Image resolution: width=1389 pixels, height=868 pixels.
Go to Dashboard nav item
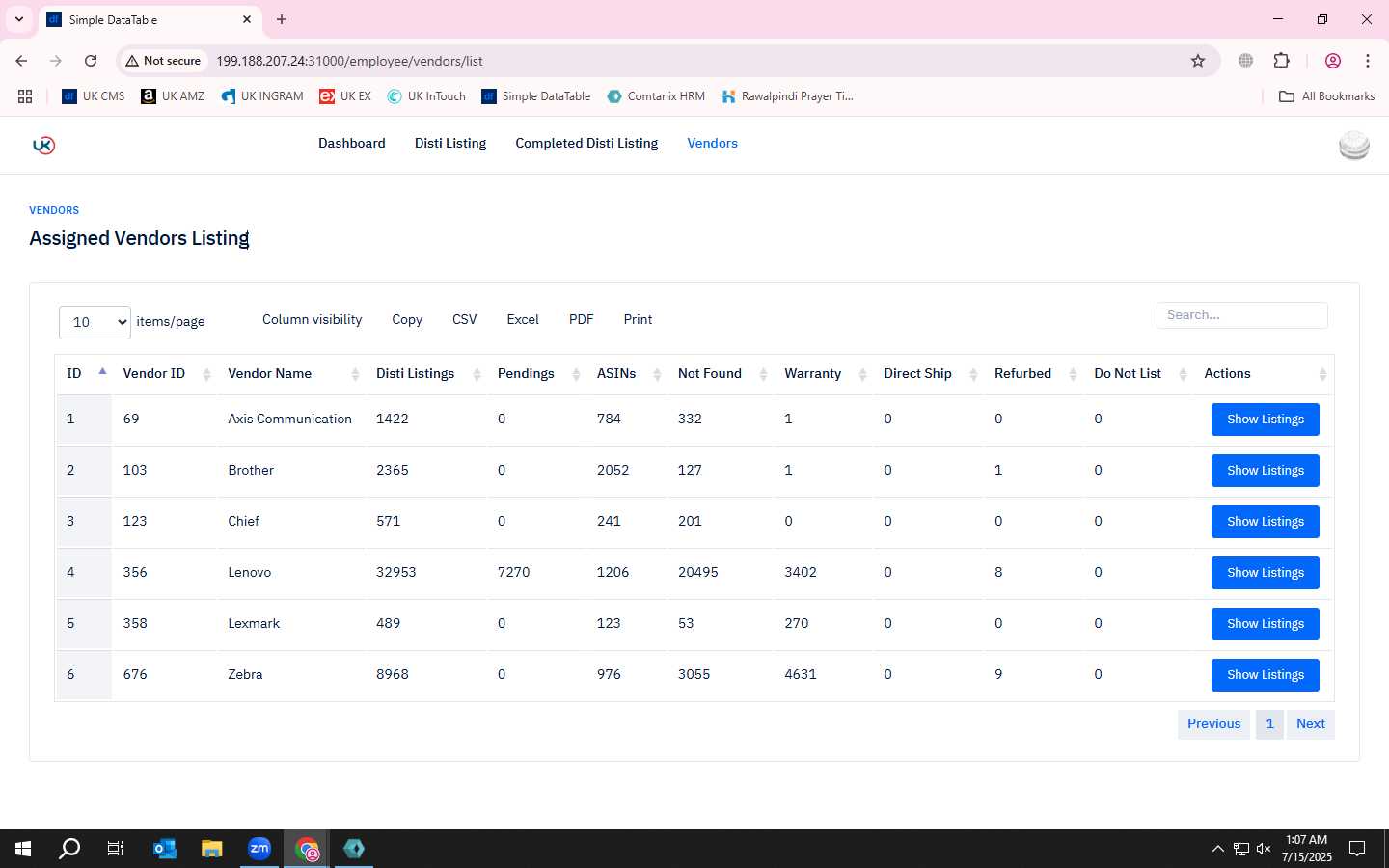pyautogui.click(x=352, y=143)
